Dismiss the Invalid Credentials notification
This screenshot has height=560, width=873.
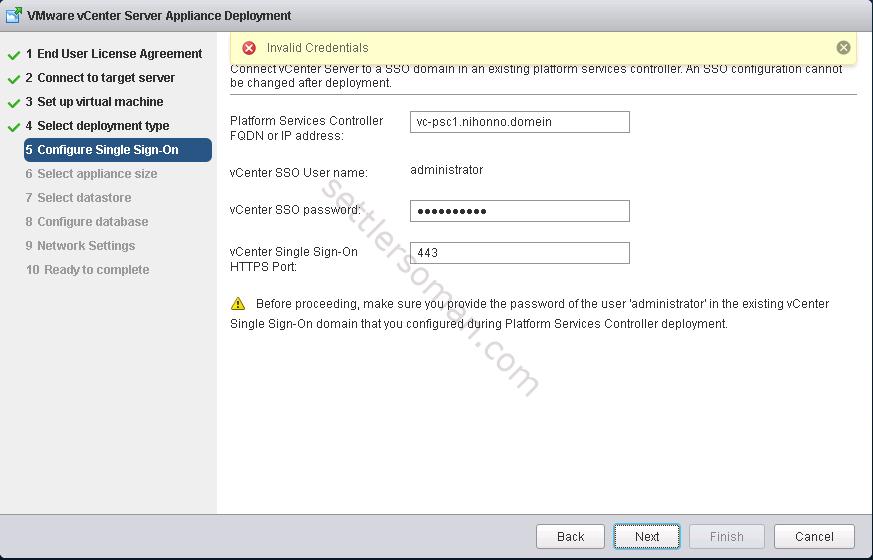click(x=843, y=48)
